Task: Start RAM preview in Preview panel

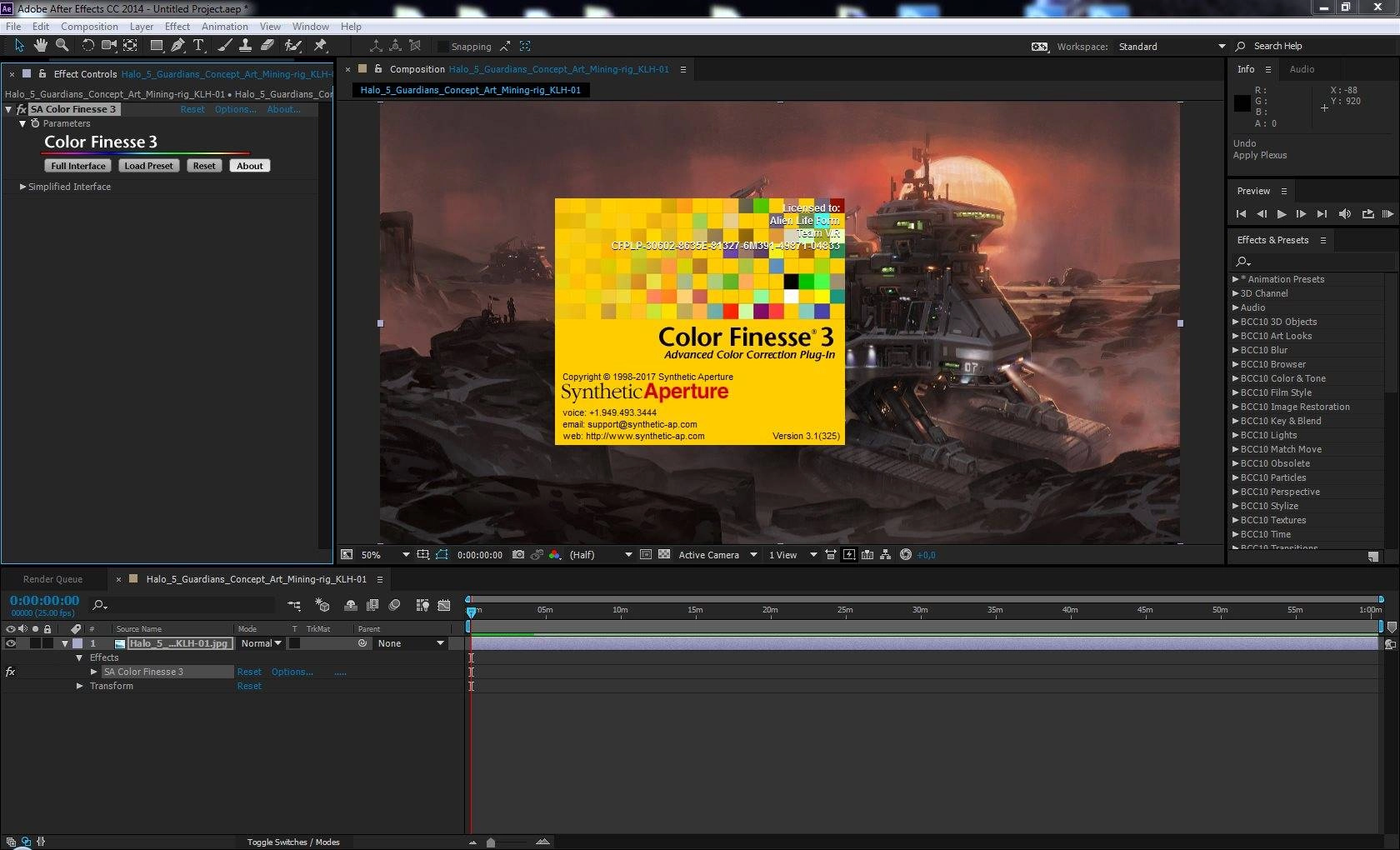Action: (x=1387, y=214)
